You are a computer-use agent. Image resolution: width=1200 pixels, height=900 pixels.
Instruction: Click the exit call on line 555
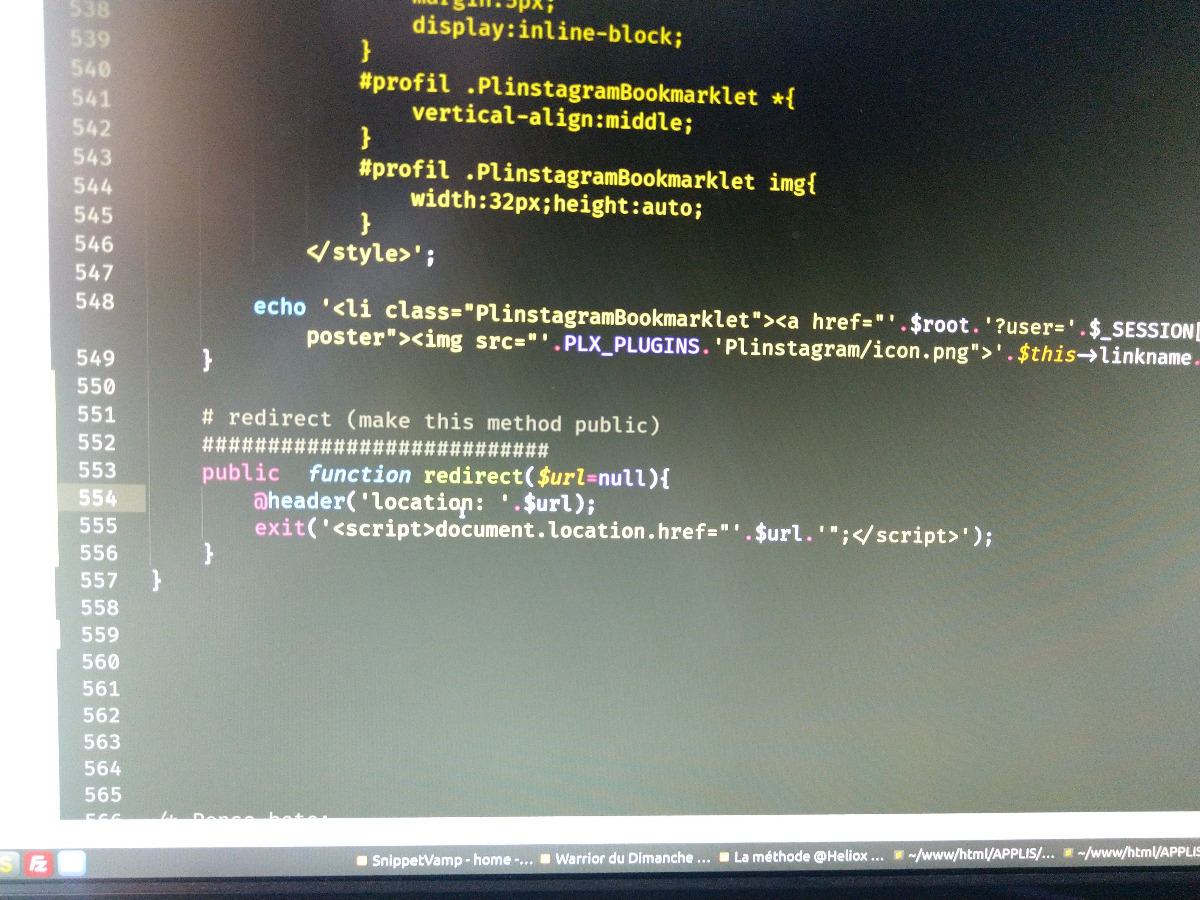click(x=280, y=527)
